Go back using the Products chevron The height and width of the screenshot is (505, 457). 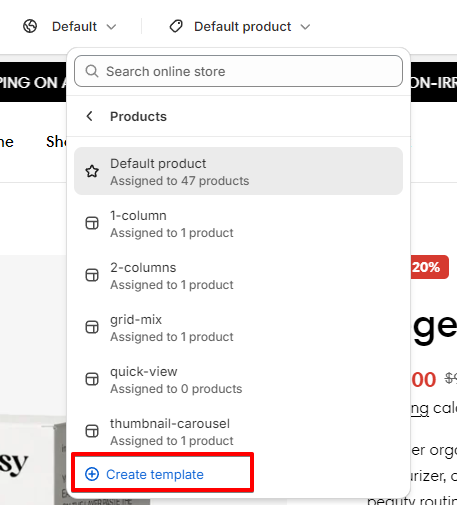pos(89,116)
